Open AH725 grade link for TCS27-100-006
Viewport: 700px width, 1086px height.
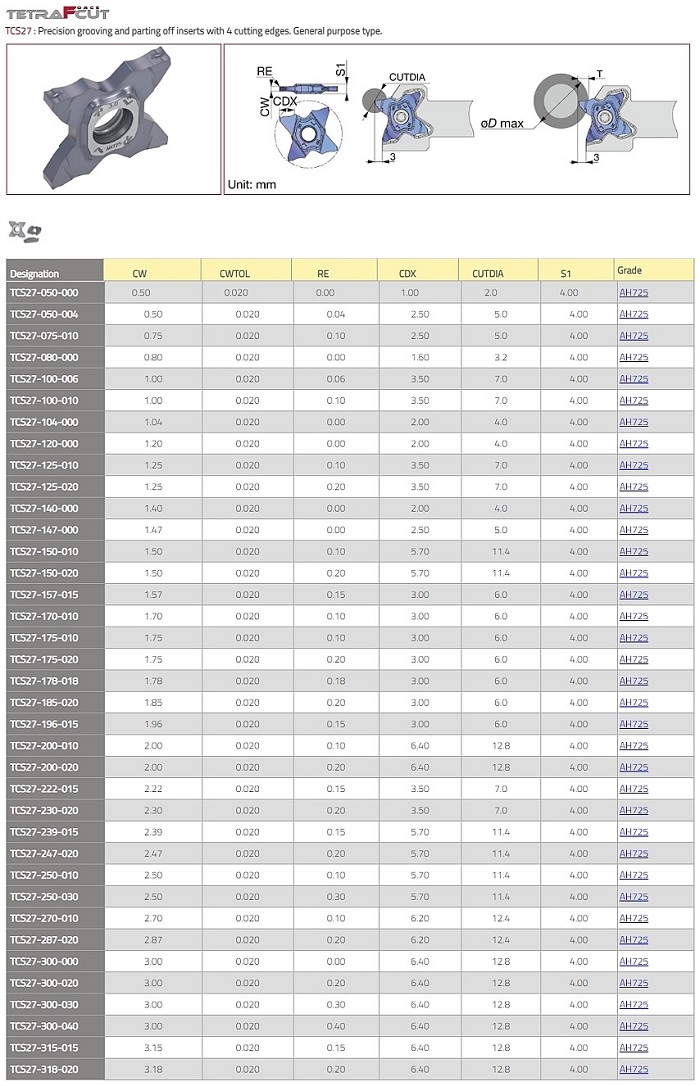[x=633, y=379]
